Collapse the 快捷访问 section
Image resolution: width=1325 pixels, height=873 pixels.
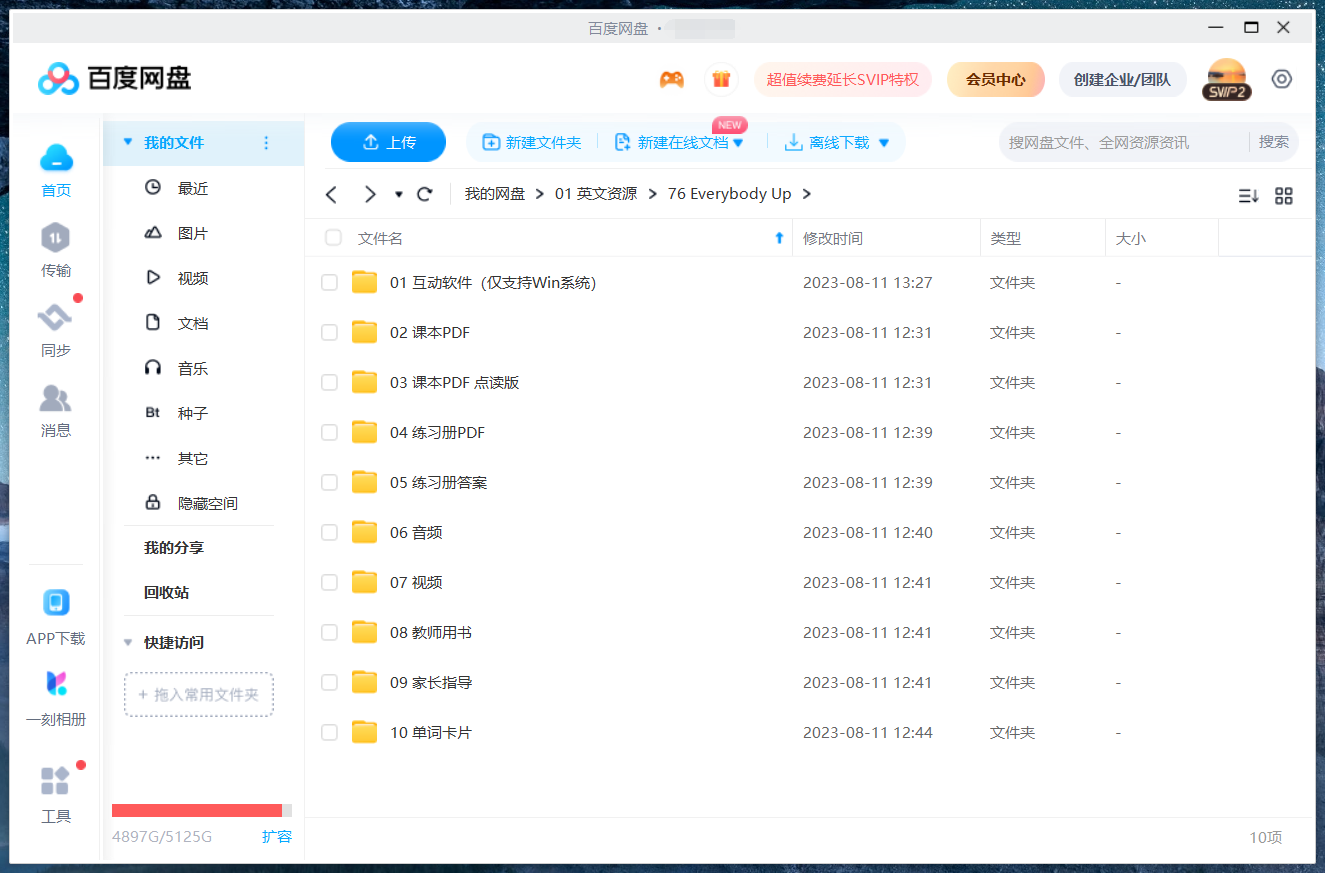pos(129,643)
